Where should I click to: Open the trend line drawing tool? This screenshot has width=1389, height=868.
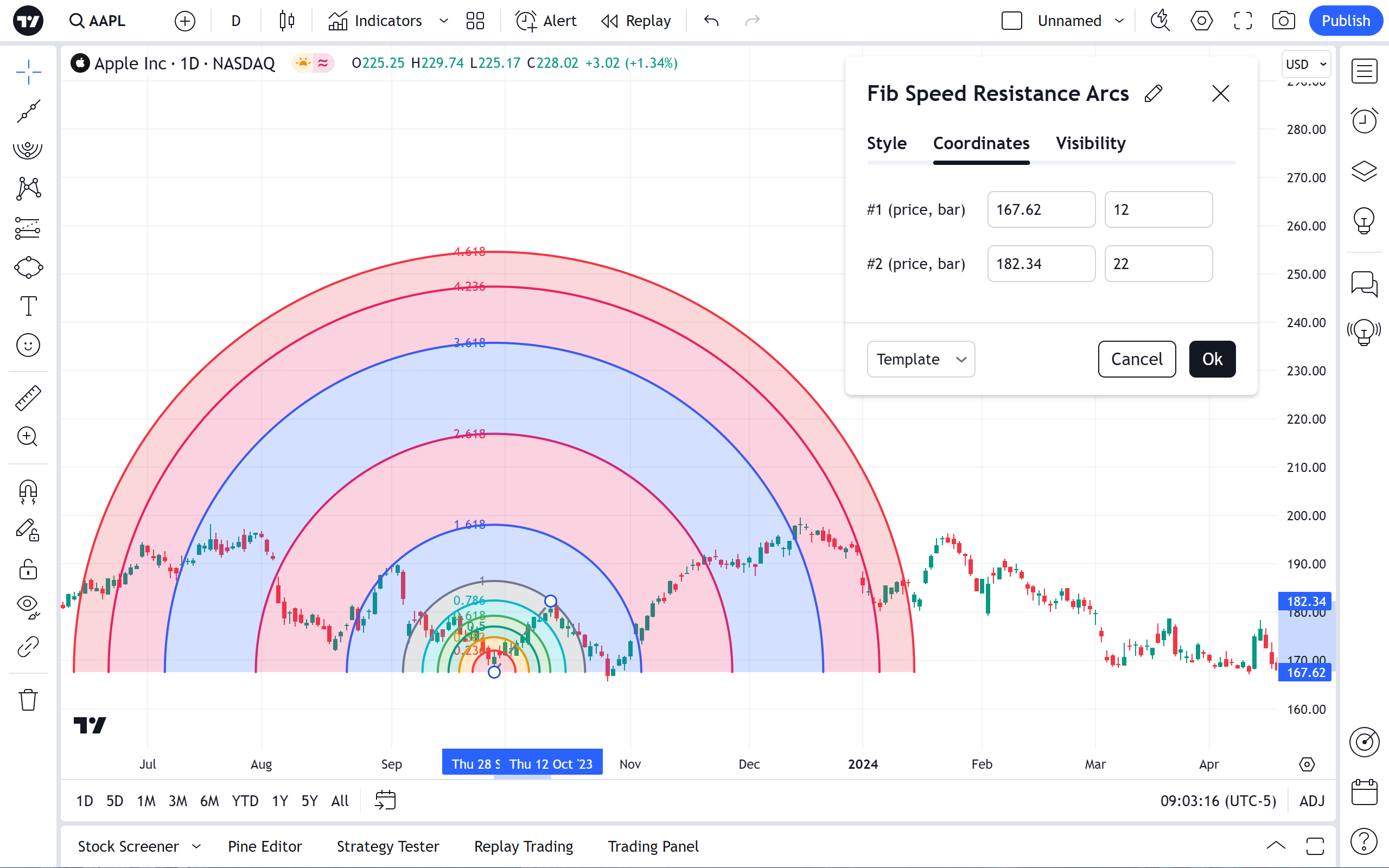pyautogui.click(x=28, y=111)
